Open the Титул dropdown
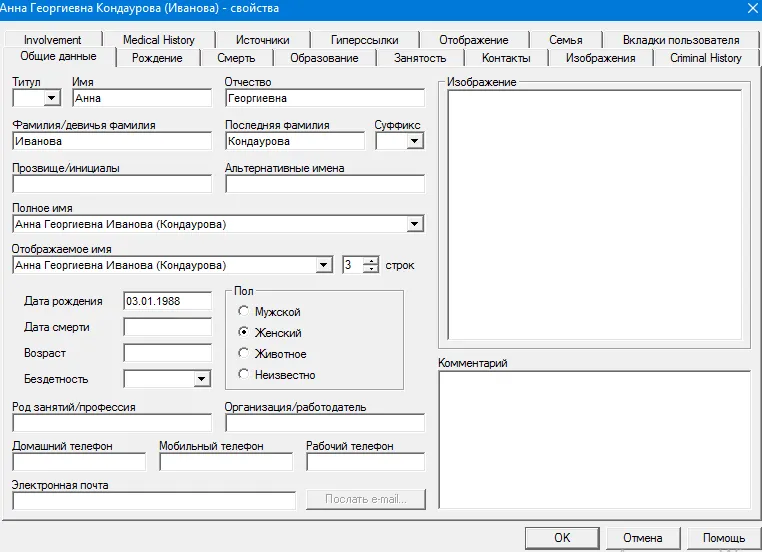This screenshot has height=552, width=762. pos(52,99)
